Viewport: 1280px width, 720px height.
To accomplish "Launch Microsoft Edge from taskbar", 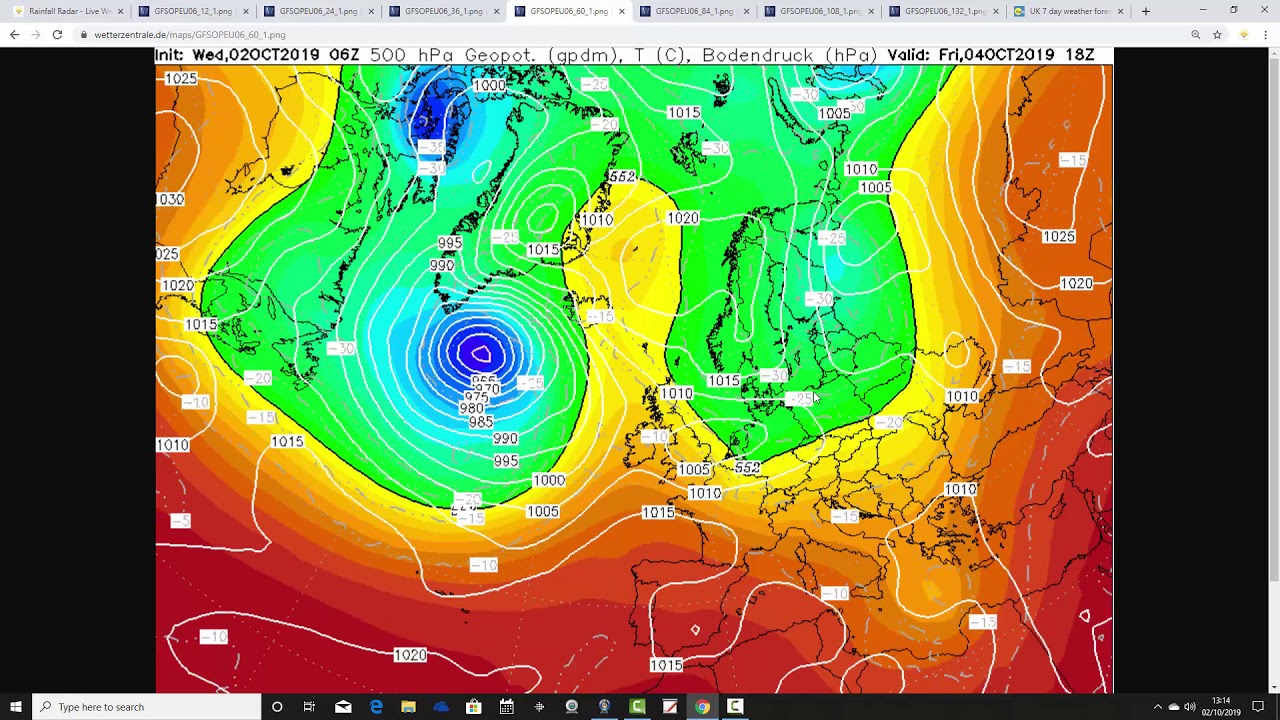I will (x=376, y=707).
